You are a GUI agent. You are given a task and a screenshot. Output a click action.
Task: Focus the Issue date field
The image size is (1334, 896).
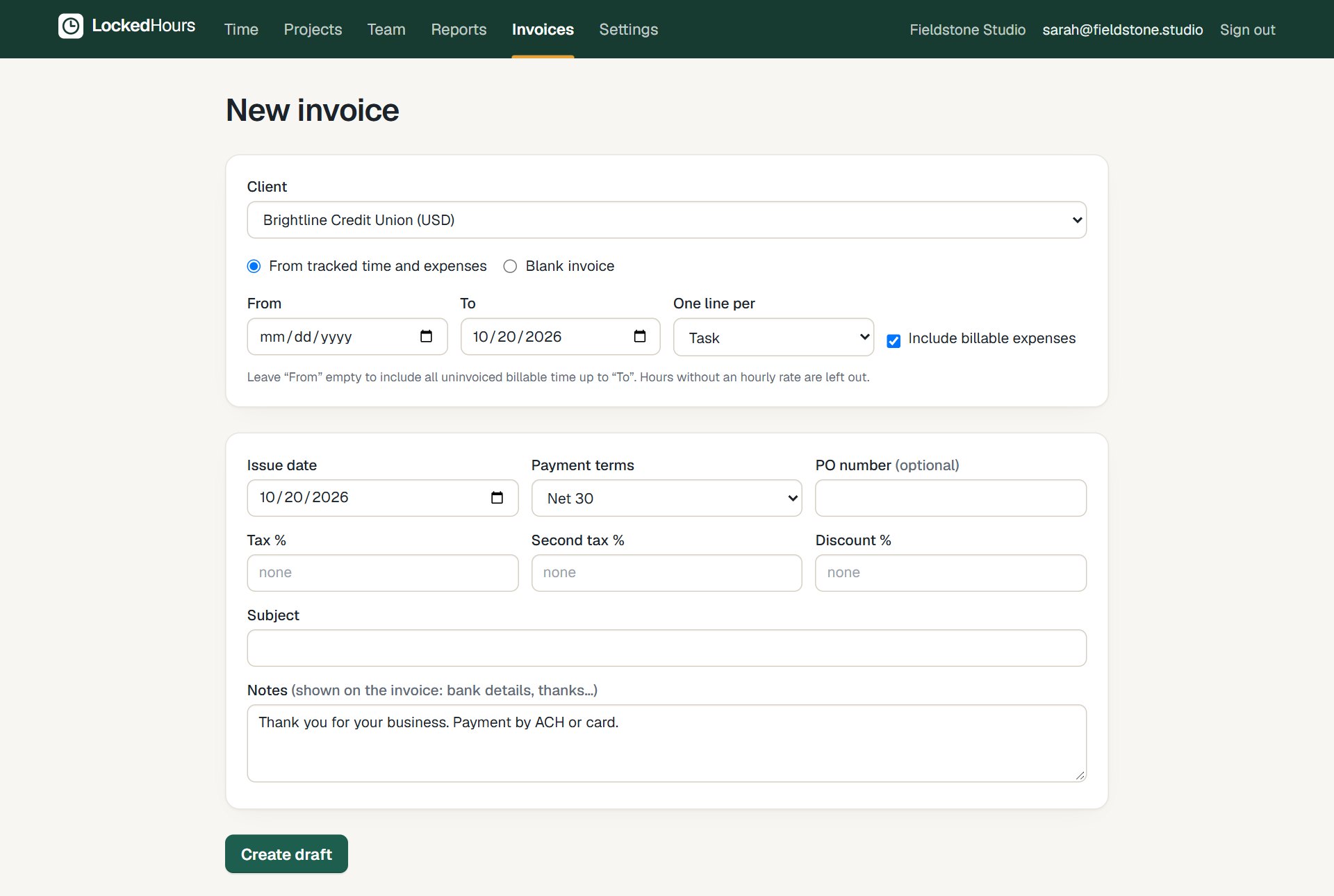[383, 498]
